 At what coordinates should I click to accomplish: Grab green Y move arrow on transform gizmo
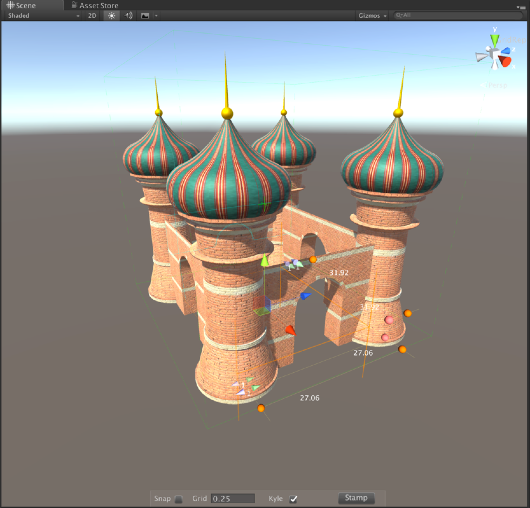click(x=264, y=260)
